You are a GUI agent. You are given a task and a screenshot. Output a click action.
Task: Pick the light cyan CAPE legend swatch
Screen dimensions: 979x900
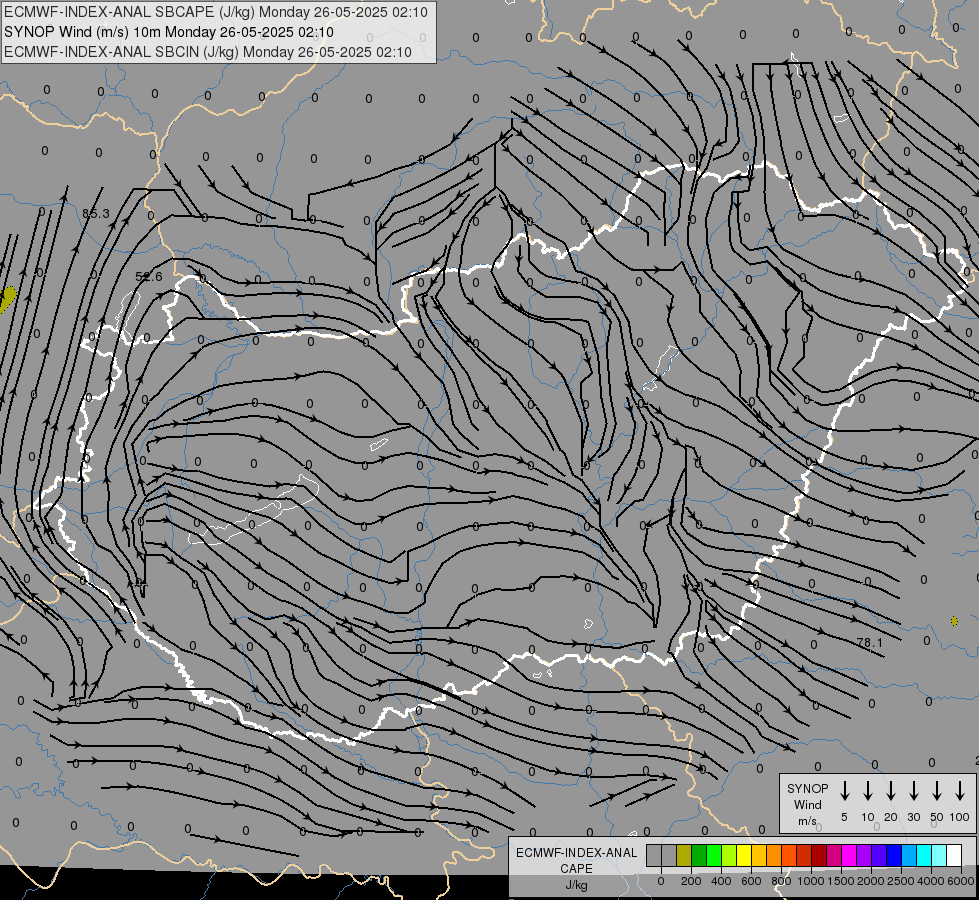[938, 855]
